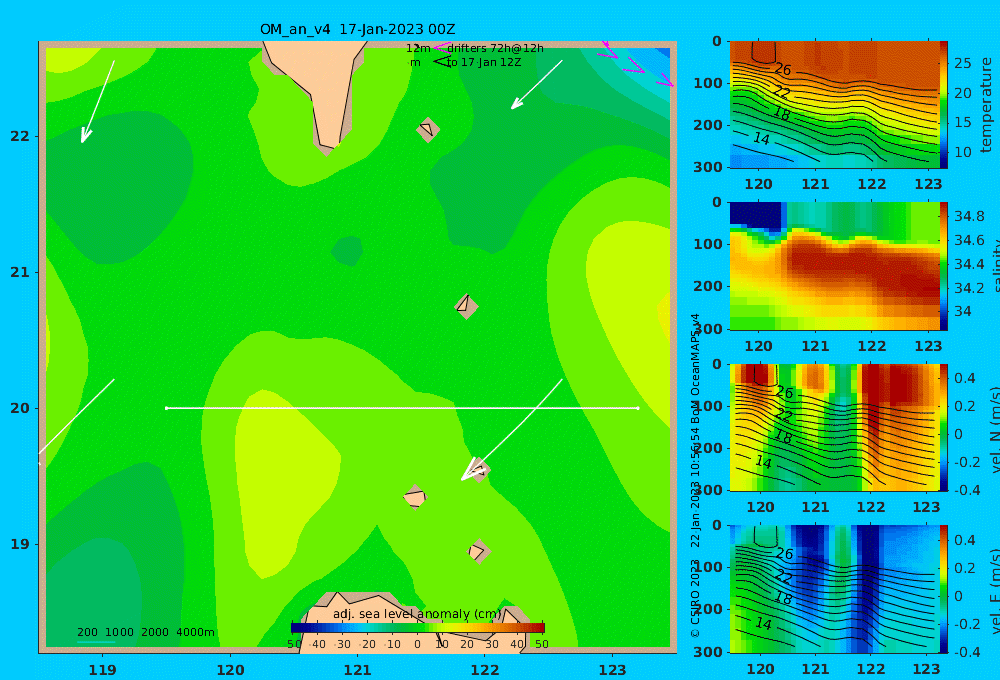Click the 'vel. E (m/s)' axis label
1000x680 pixels.
click(x=994, y=591)
